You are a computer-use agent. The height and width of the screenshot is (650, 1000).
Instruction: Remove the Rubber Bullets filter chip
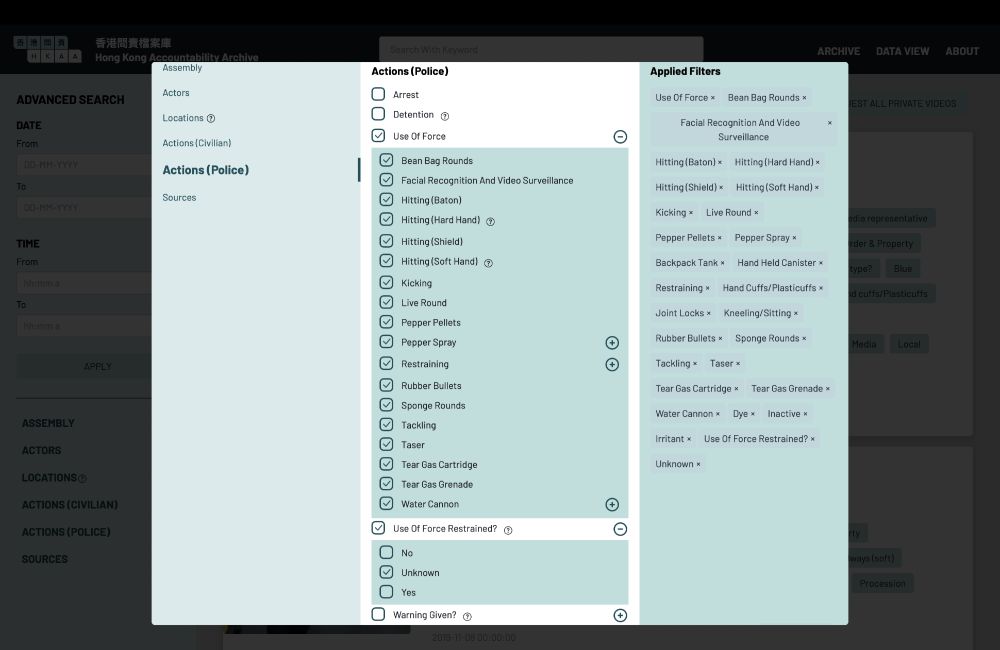point(720,339)
